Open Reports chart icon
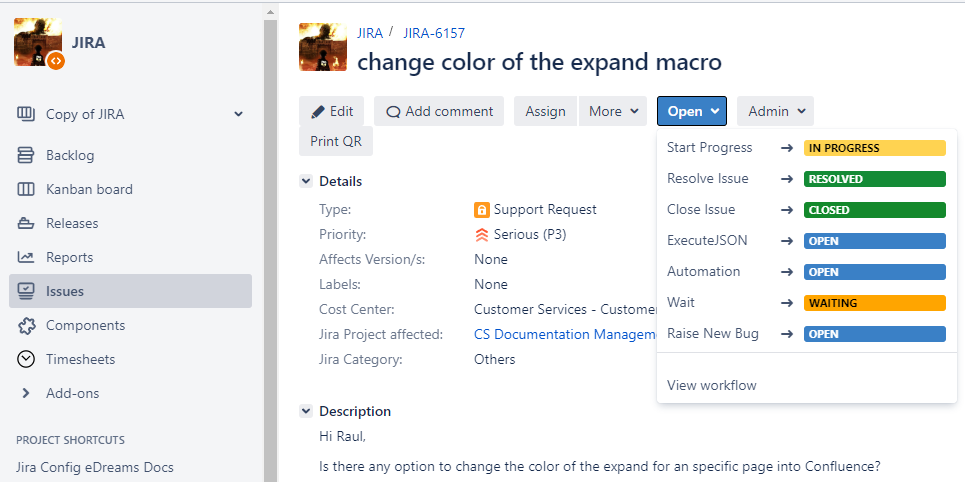Viewport: 965px width, 482px height. (x=27, y=257)
